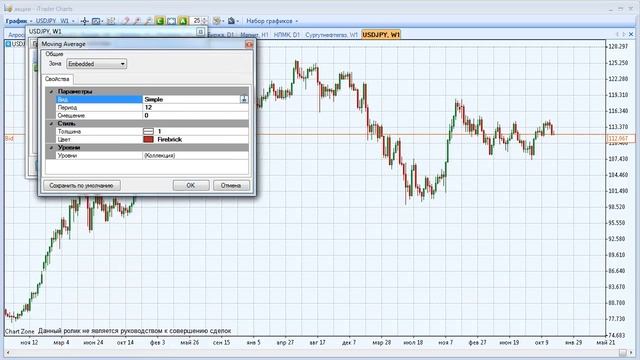Click the settings gear dropdown arrow
The height and width of the screenshot is (360, 640).
pos(223,21)
